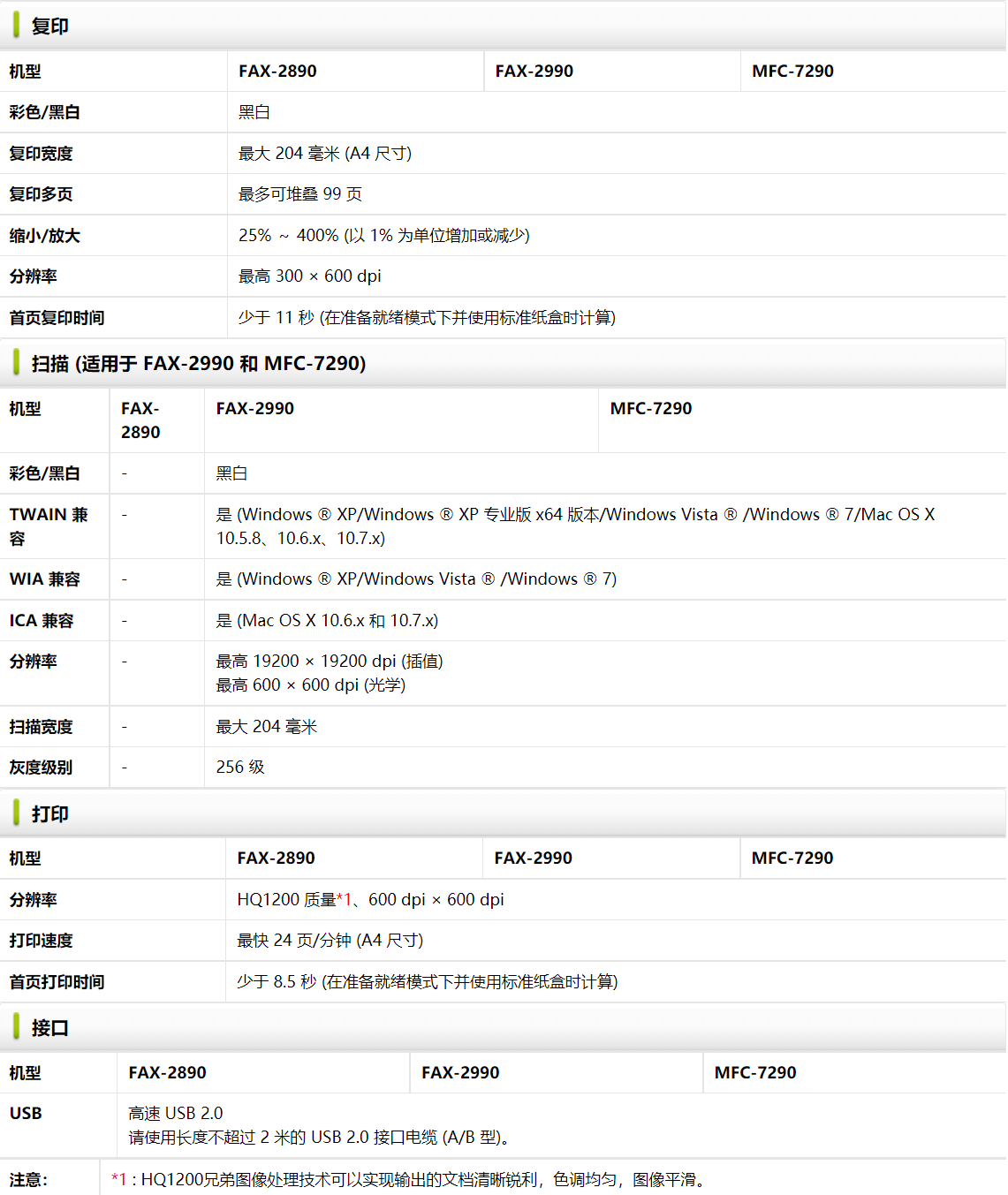Click the 少于 8.5 秒 first-print time text
This screenshot has height=1195, width=1008.
[428, 982]
